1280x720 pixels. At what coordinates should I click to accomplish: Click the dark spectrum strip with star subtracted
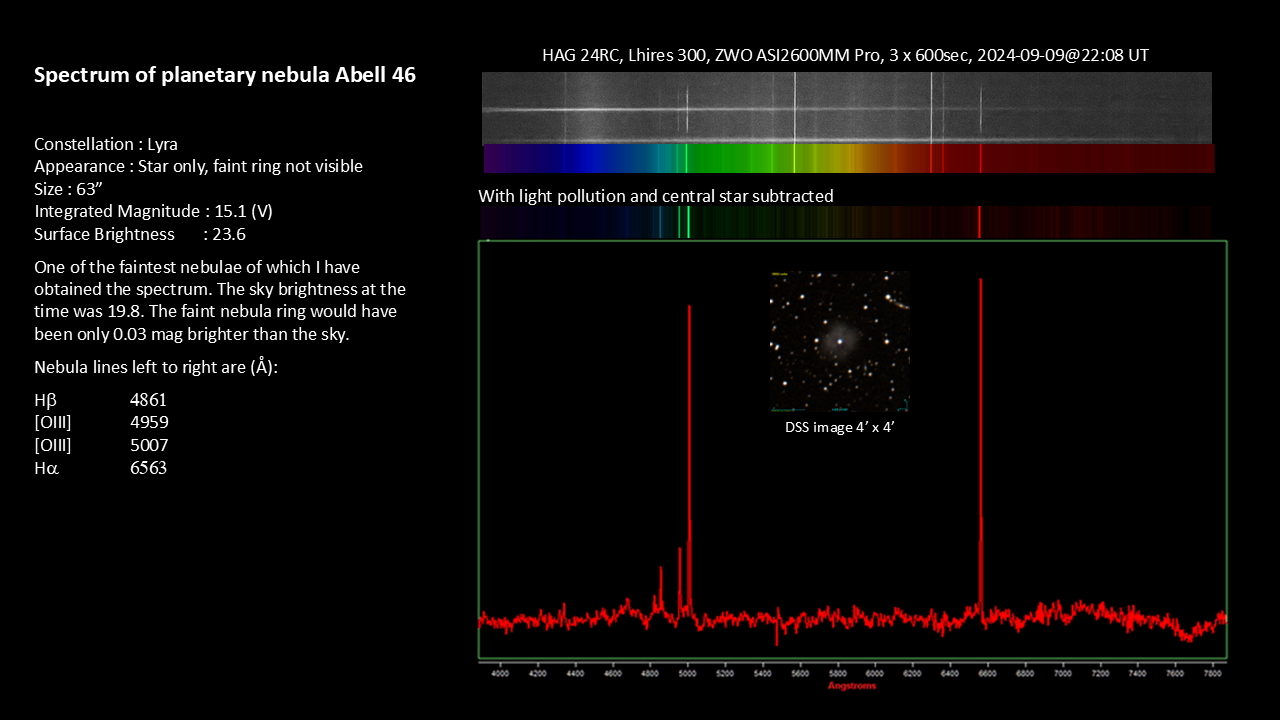pyautogui.click(x=845, y=222)
